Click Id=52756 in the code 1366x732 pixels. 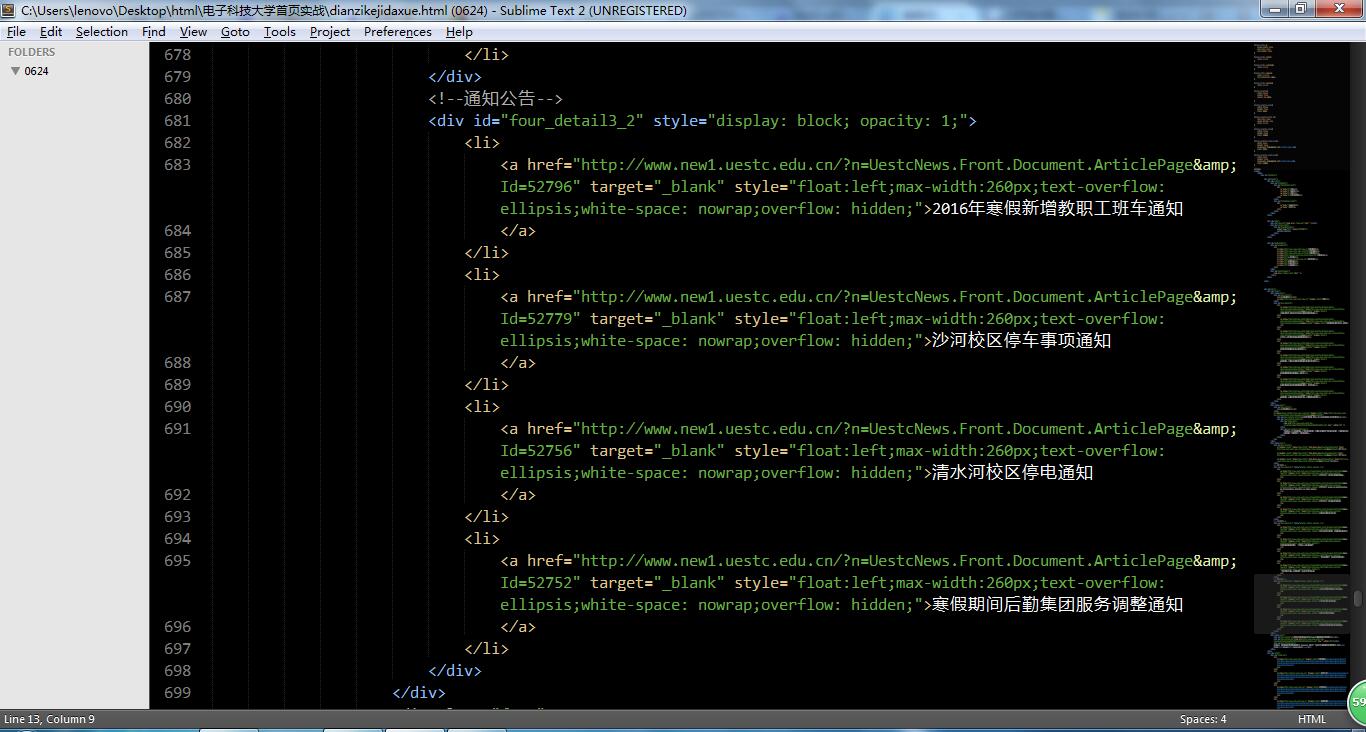point(536,451)
